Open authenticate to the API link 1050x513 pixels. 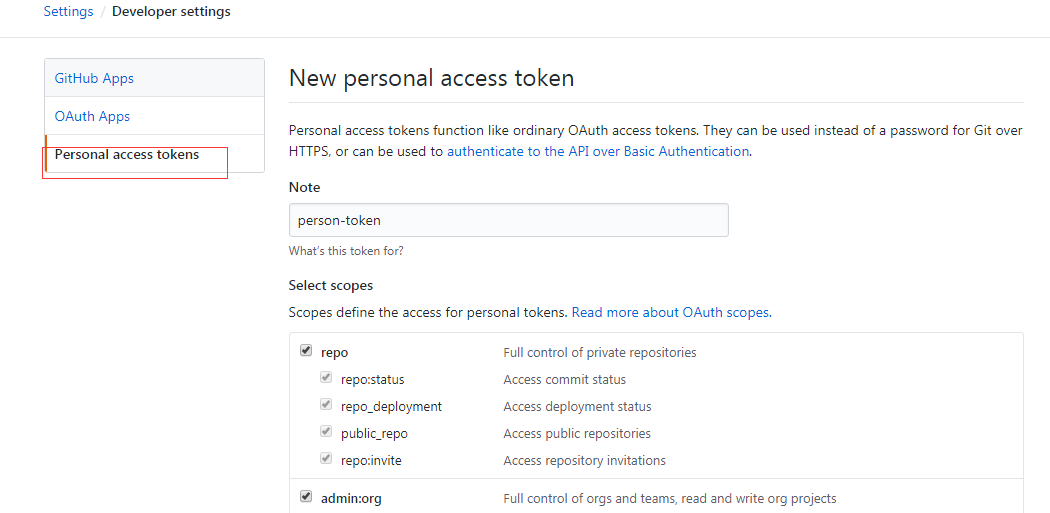click(598, 151)
